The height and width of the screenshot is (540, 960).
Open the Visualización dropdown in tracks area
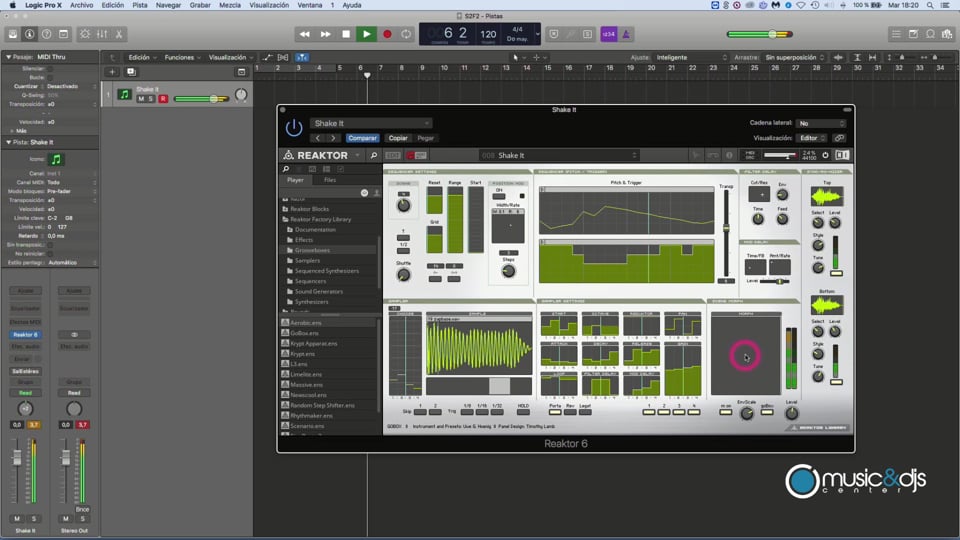click(x=231, y=58)
